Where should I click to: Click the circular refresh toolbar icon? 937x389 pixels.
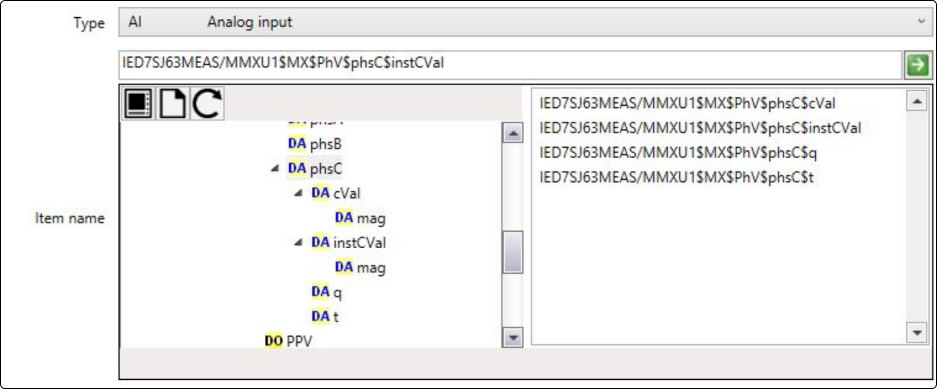(x=207, y=104)
